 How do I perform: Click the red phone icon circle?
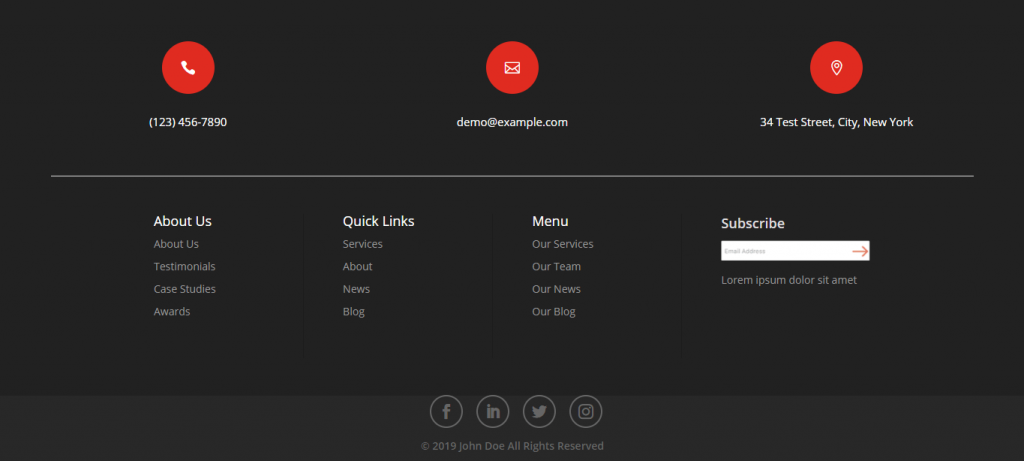coord(188,67)
